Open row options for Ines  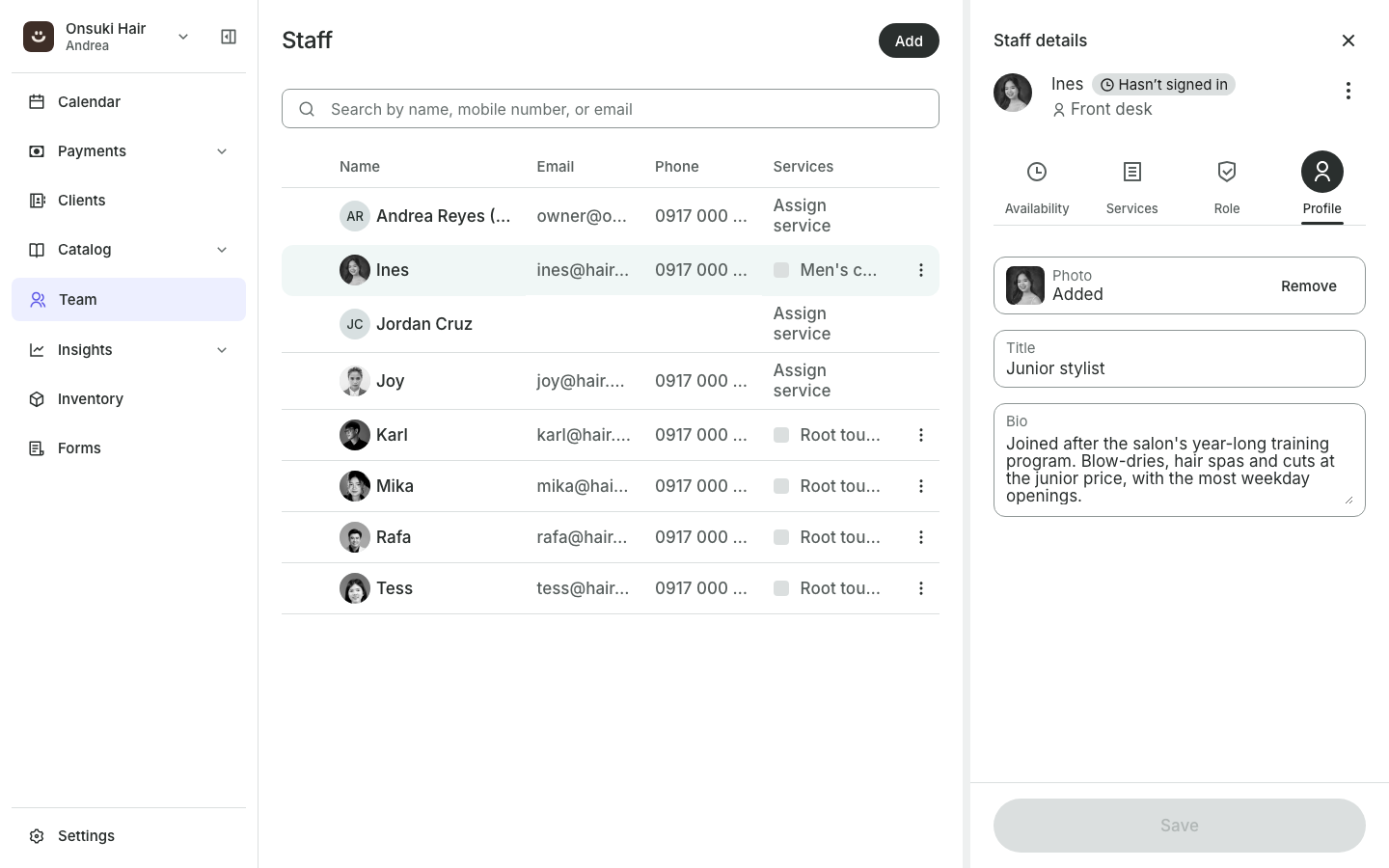[x=921, y=270]
